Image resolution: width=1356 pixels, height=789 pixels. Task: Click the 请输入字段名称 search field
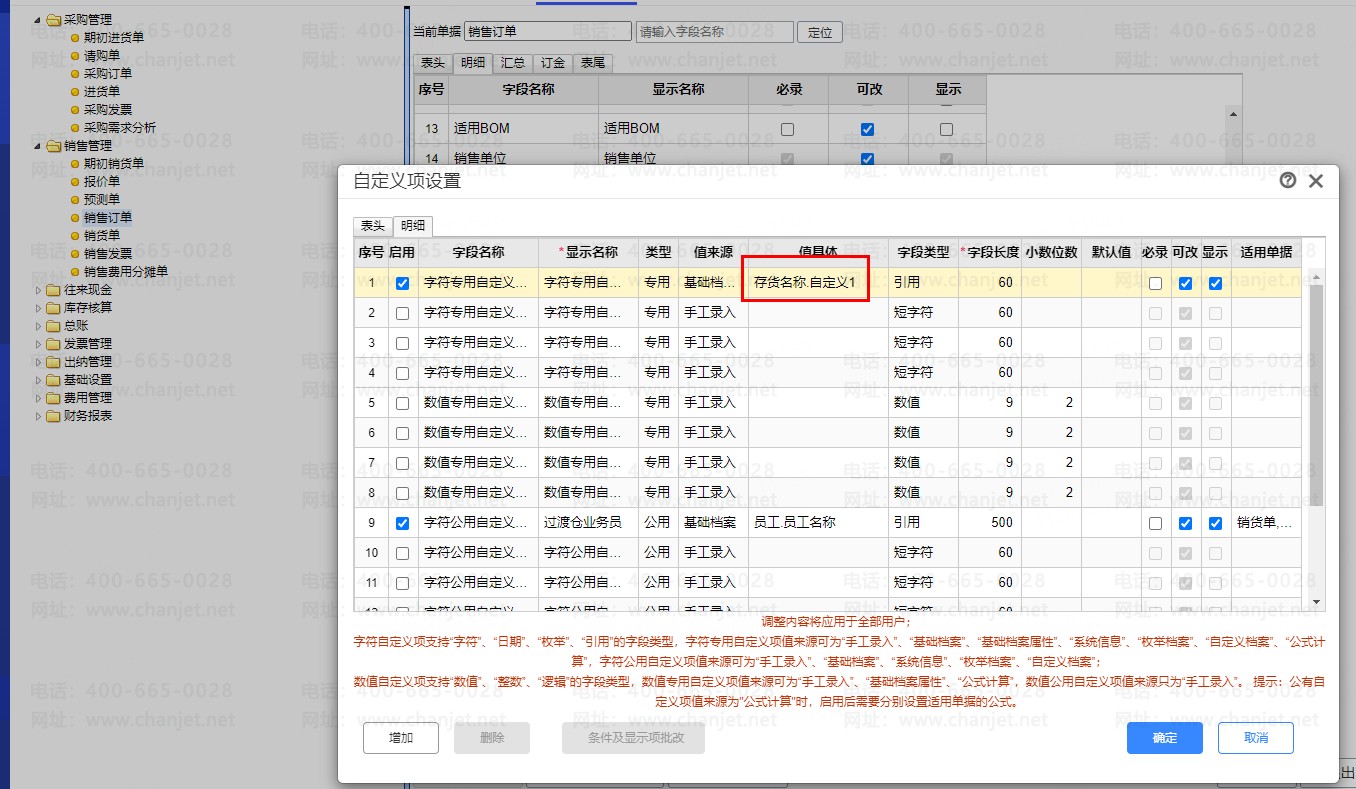(714, 32)
